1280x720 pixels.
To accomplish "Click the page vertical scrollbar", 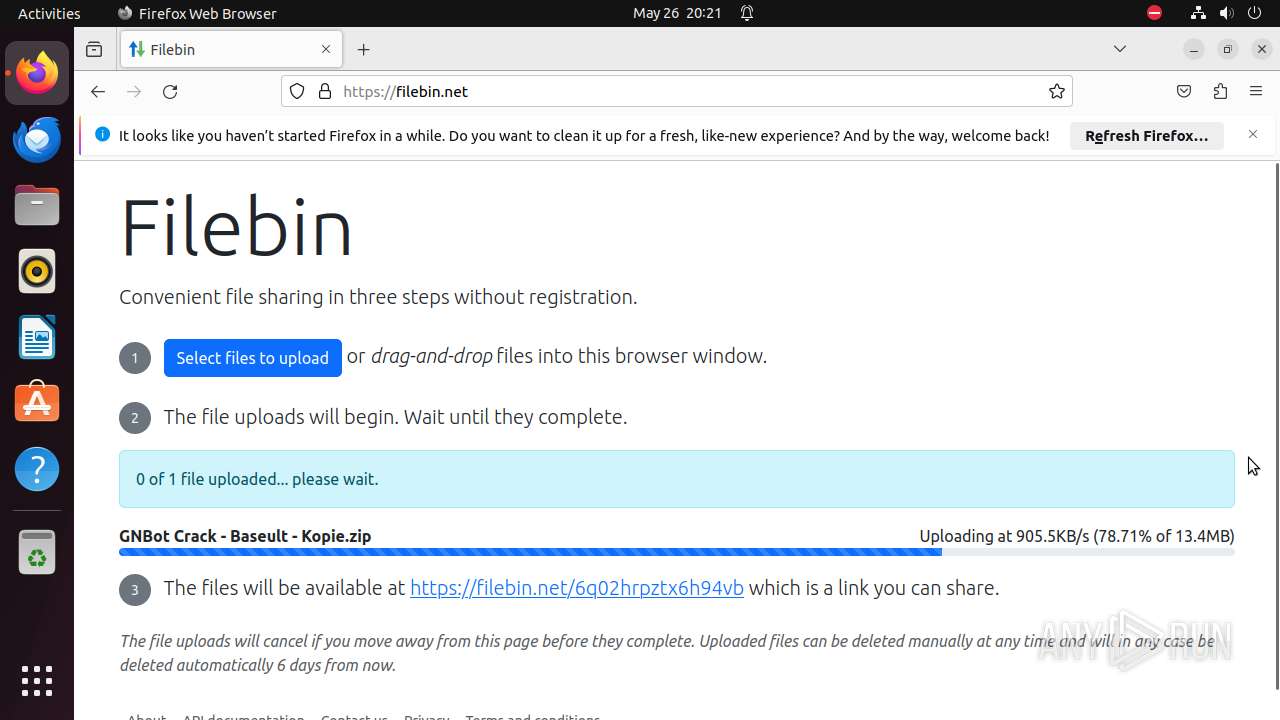I will 1276,425.
